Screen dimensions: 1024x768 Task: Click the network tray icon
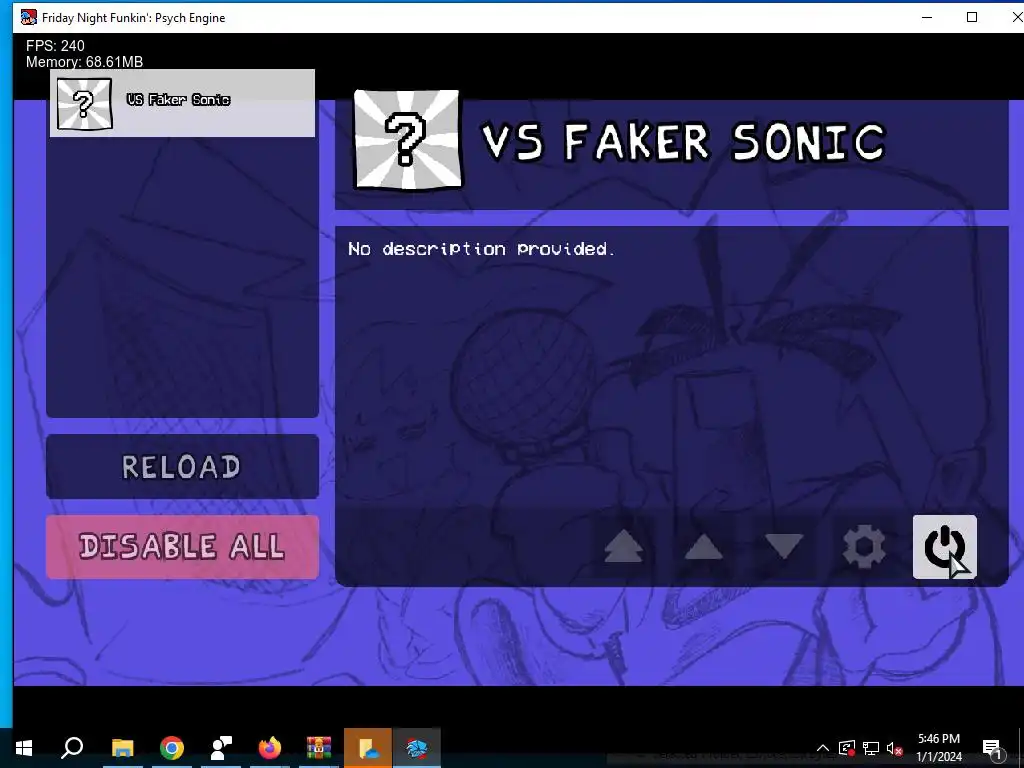(871, 748)
